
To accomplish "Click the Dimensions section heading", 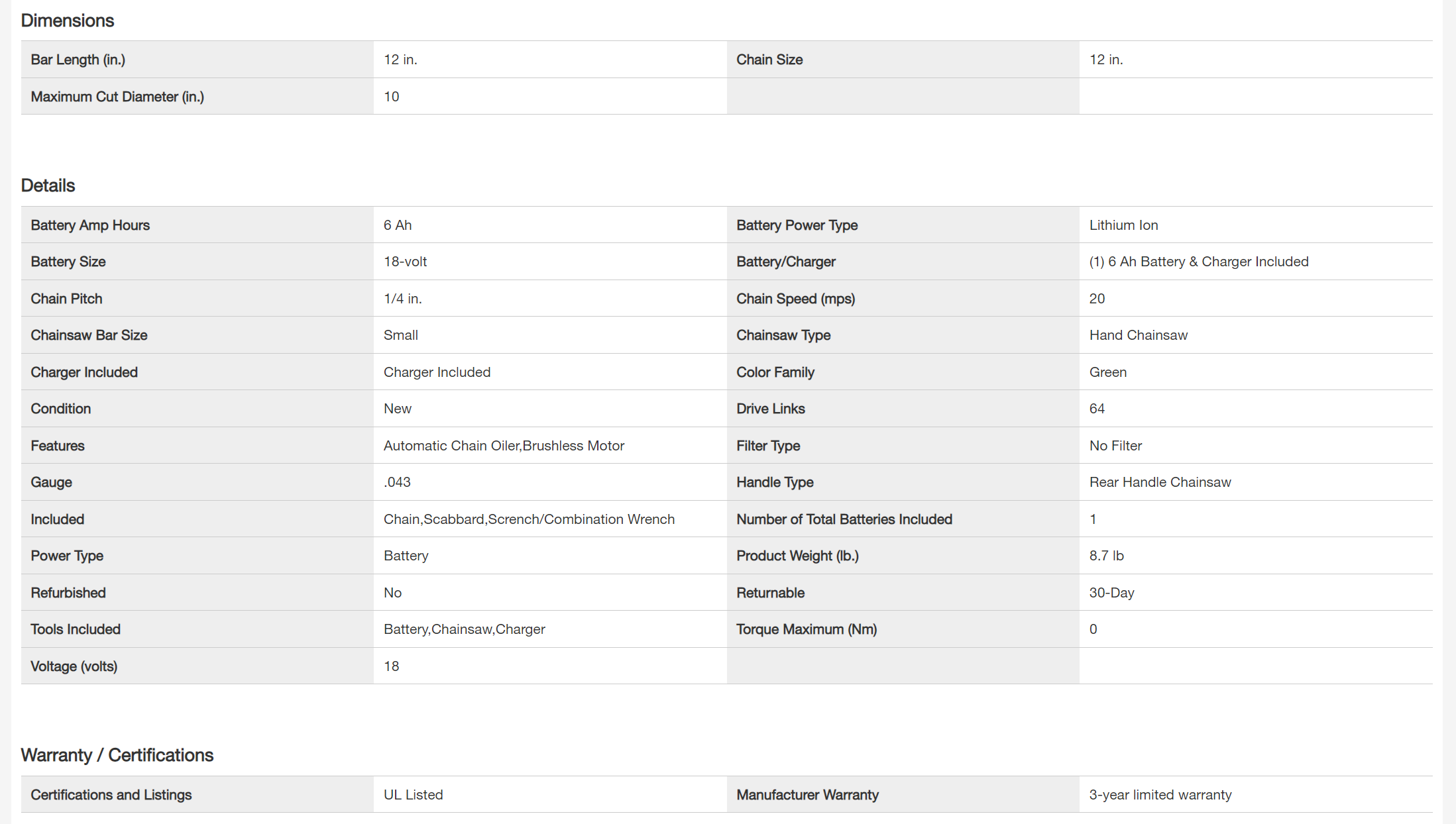I will coord(68,21).
